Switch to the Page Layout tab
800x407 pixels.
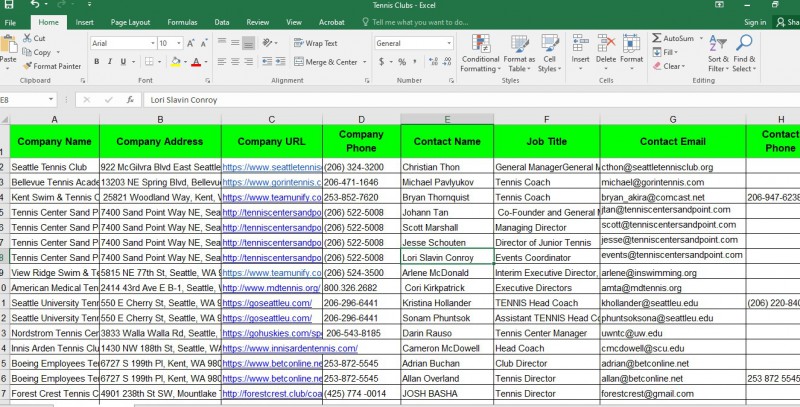pyautogui.click(x=130, y=22)
